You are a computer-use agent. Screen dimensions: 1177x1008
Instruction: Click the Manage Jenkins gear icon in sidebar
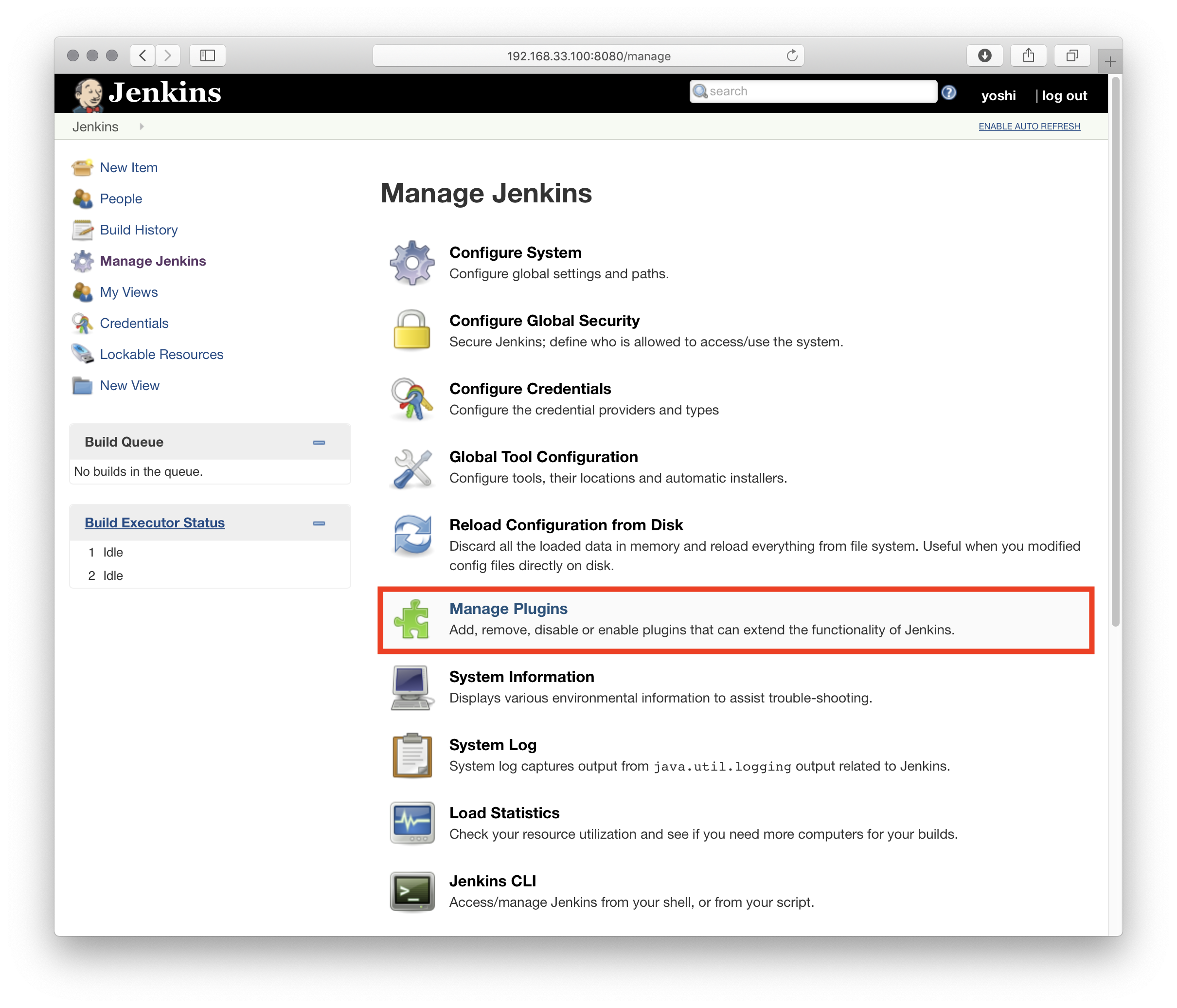[82, 261]
